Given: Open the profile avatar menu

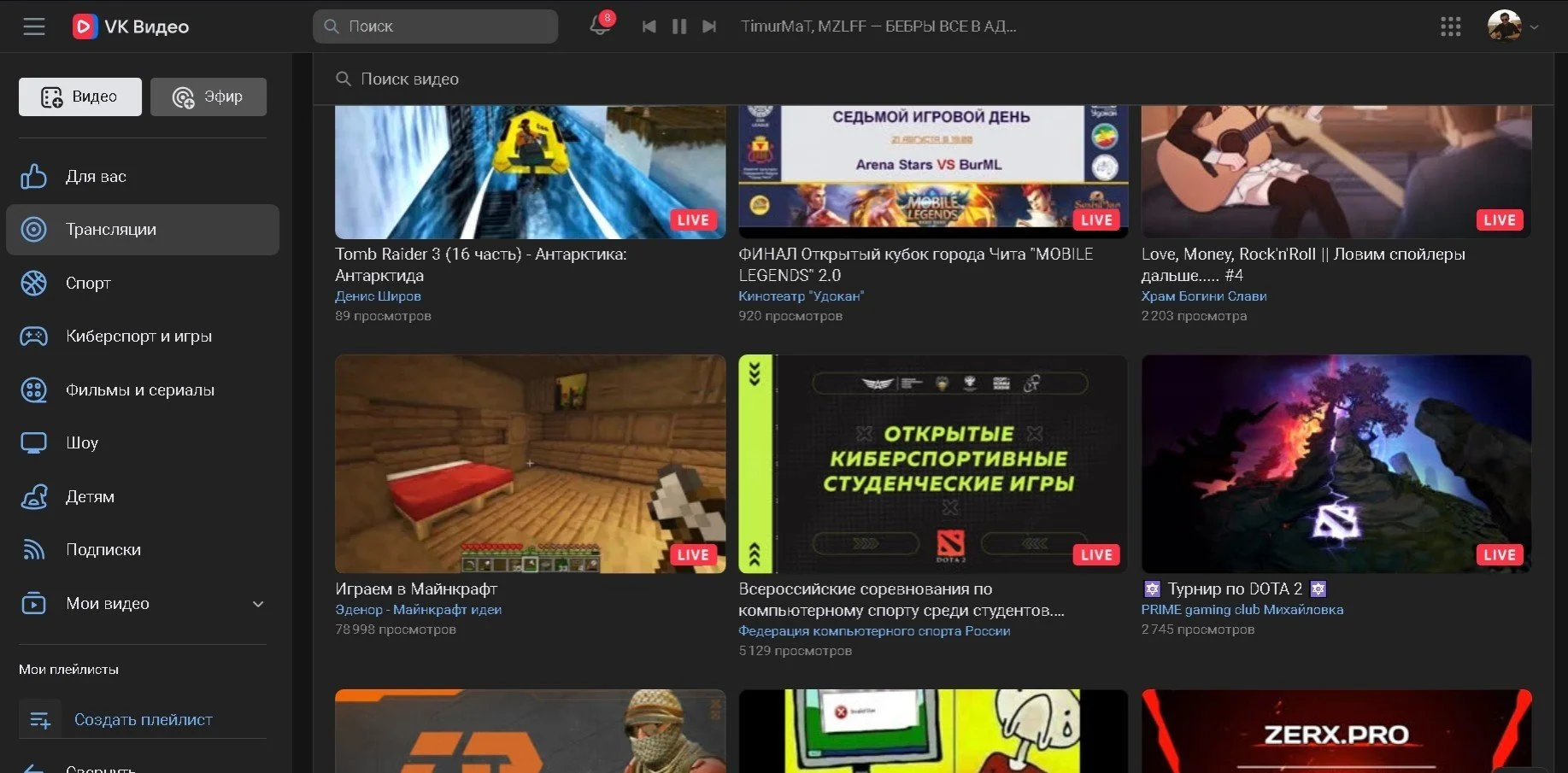Looking at the screenshot, I should pos(1512,26).
